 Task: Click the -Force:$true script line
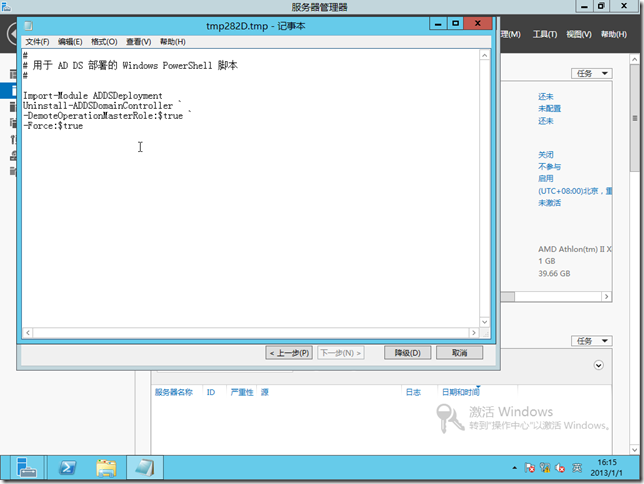(53, 126)
